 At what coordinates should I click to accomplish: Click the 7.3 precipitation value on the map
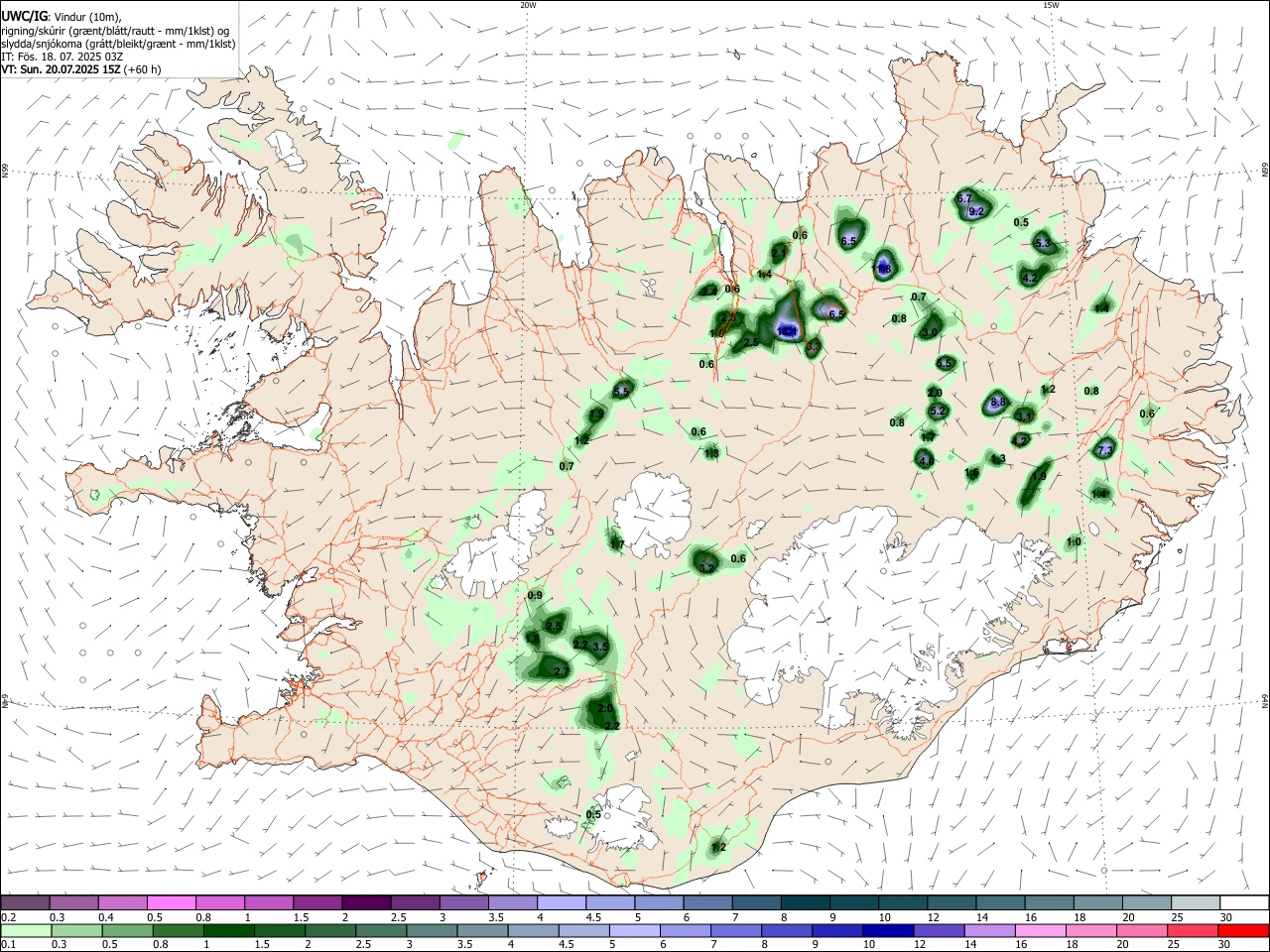(x=1105, y=450)
